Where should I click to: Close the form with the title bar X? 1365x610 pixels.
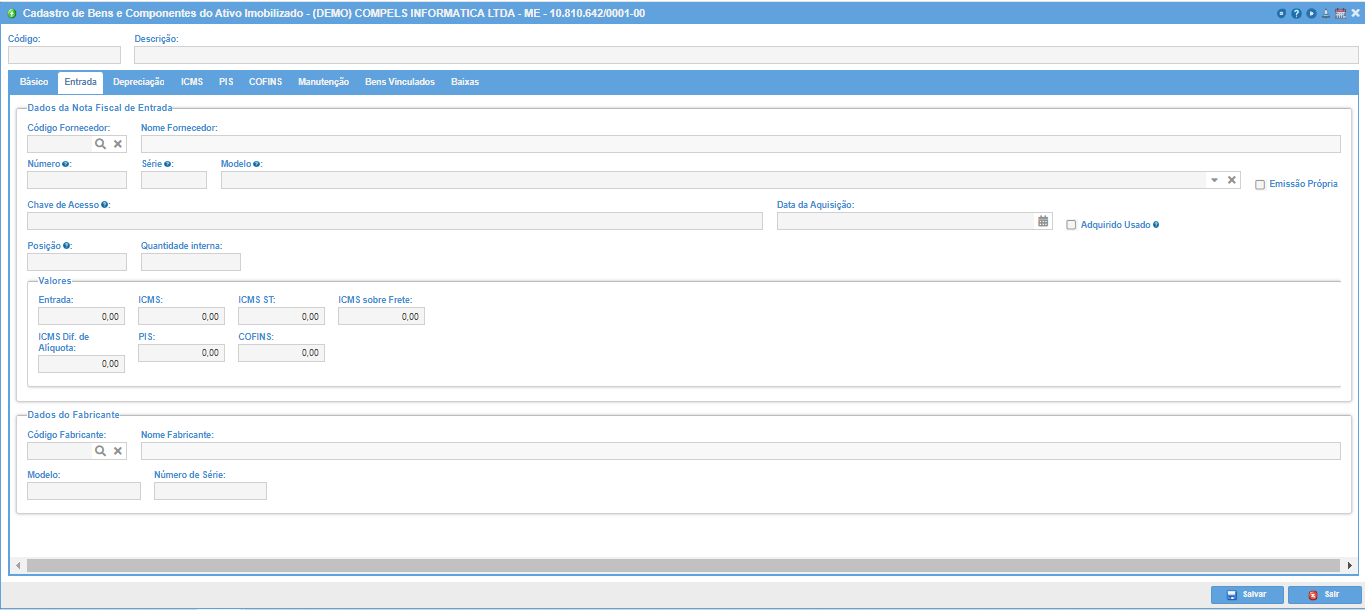1355,13
